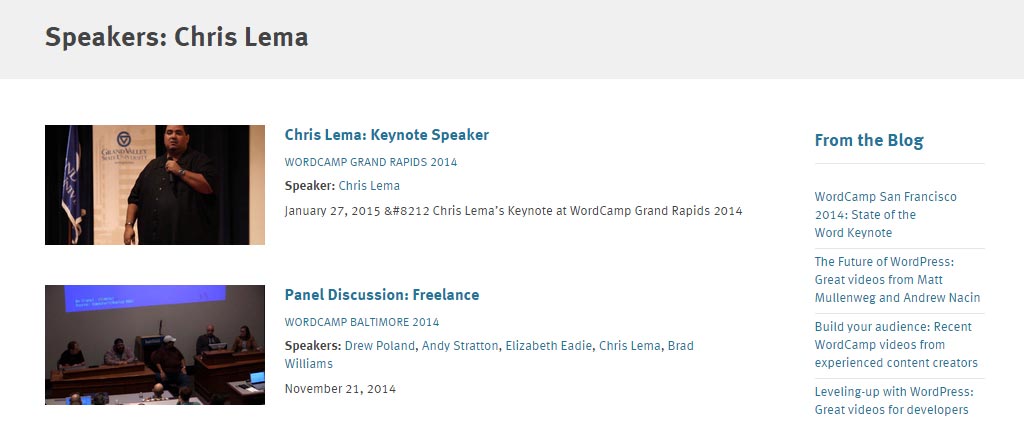This screenshot has height=429, width=1024.
Task: Open Build your audience blog post
Action: 896,345
